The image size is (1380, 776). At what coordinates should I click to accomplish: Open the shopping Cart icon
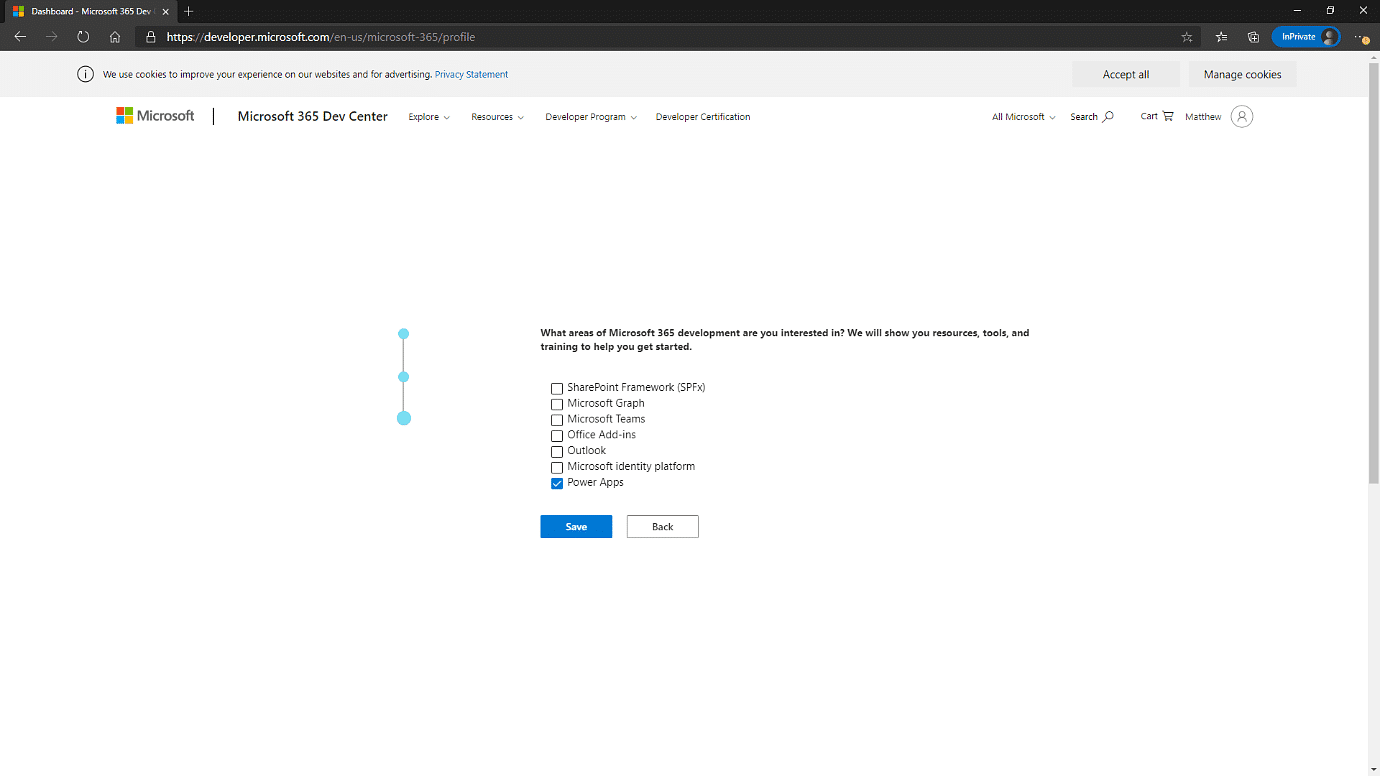point(1167,116)
